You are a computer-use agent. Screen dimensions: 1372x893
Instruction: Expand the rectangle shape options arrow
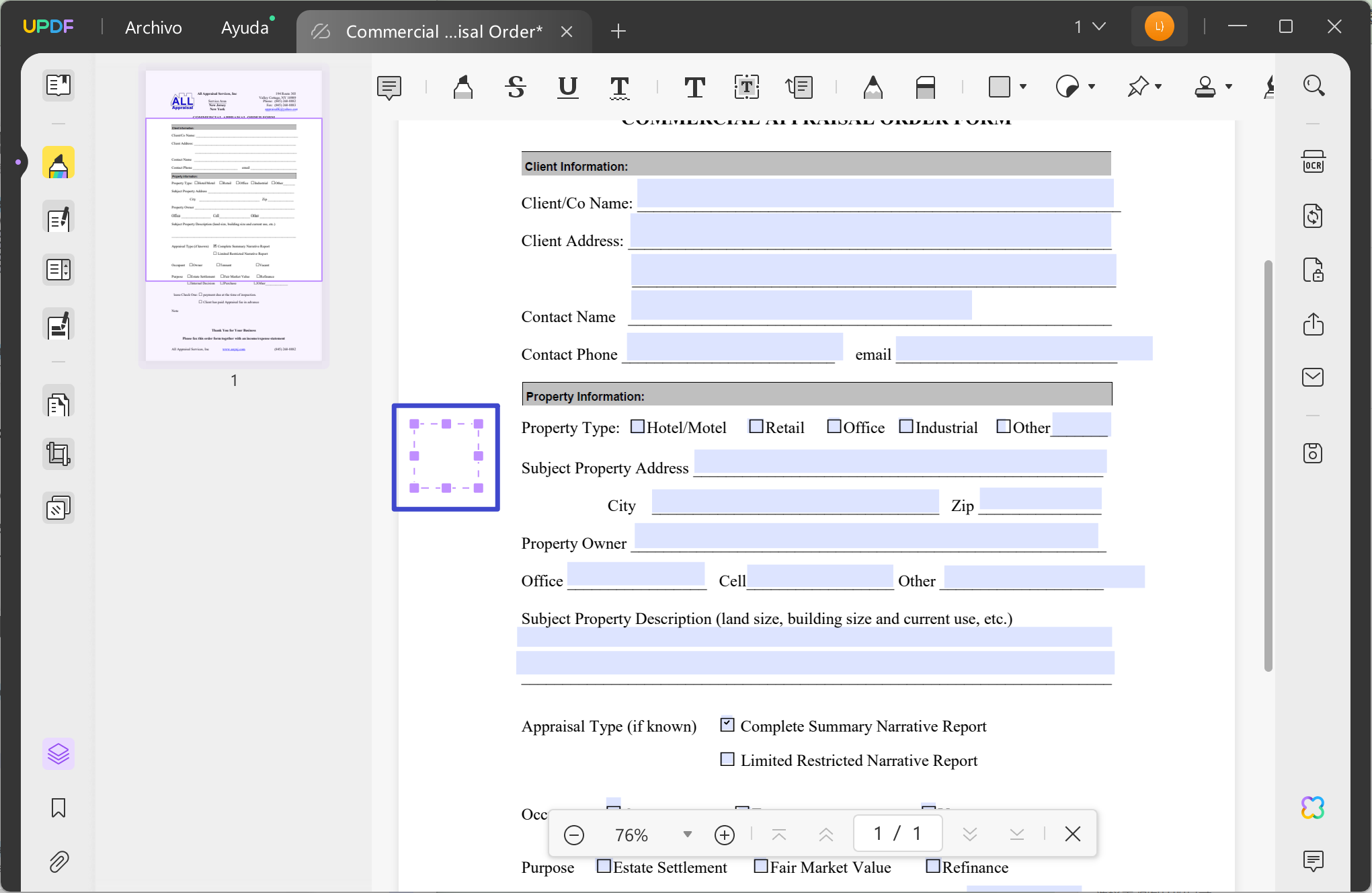pos(1023,87)
